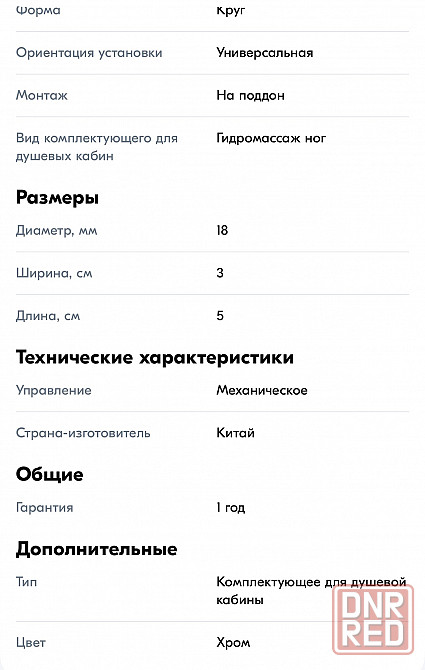Select the Общие section heading

50,474
